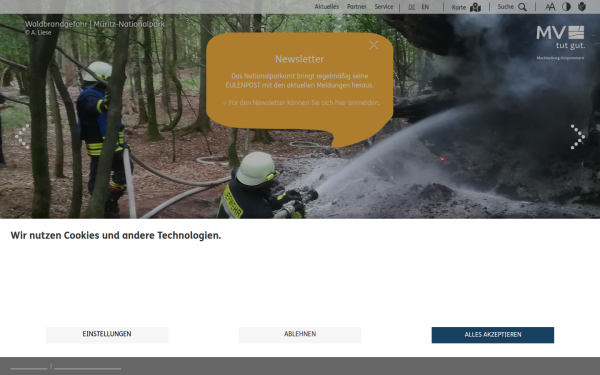This screenshot has width=600, height=375.
Task: Open the Service menu
Action: tap(384, 7)
